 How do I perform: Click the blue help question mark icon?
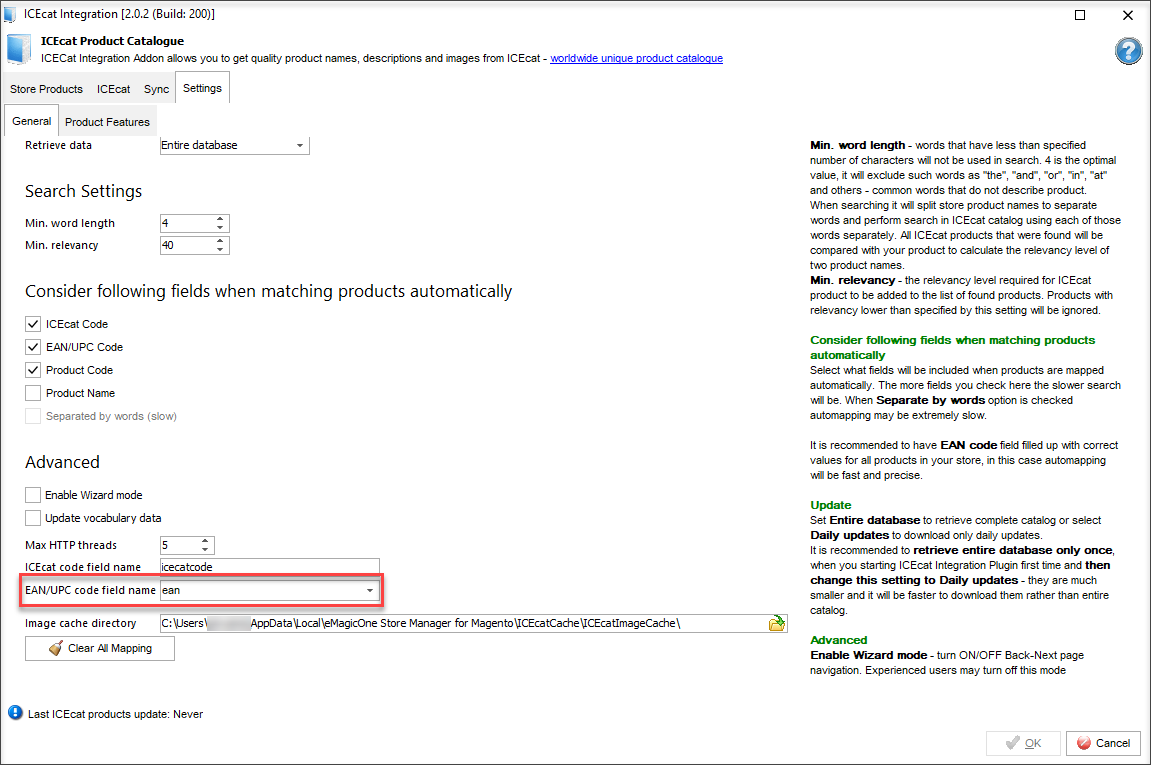(1128, 52)
